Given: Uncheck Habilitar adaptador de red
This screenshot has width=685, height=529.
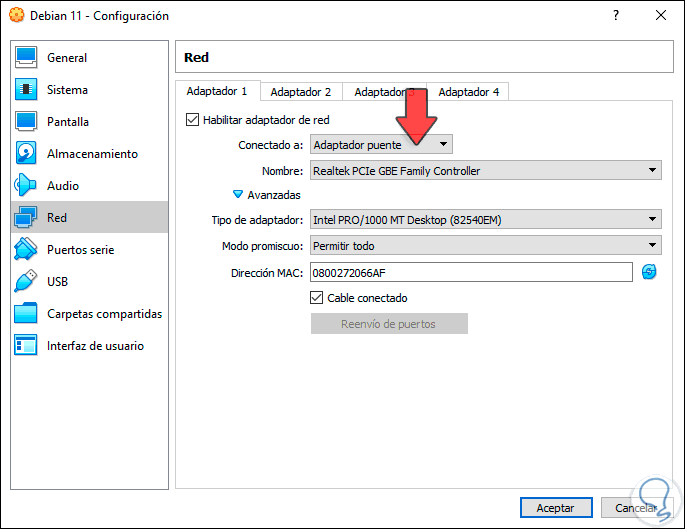Looking at the screenshot, I should click(193, 119).
